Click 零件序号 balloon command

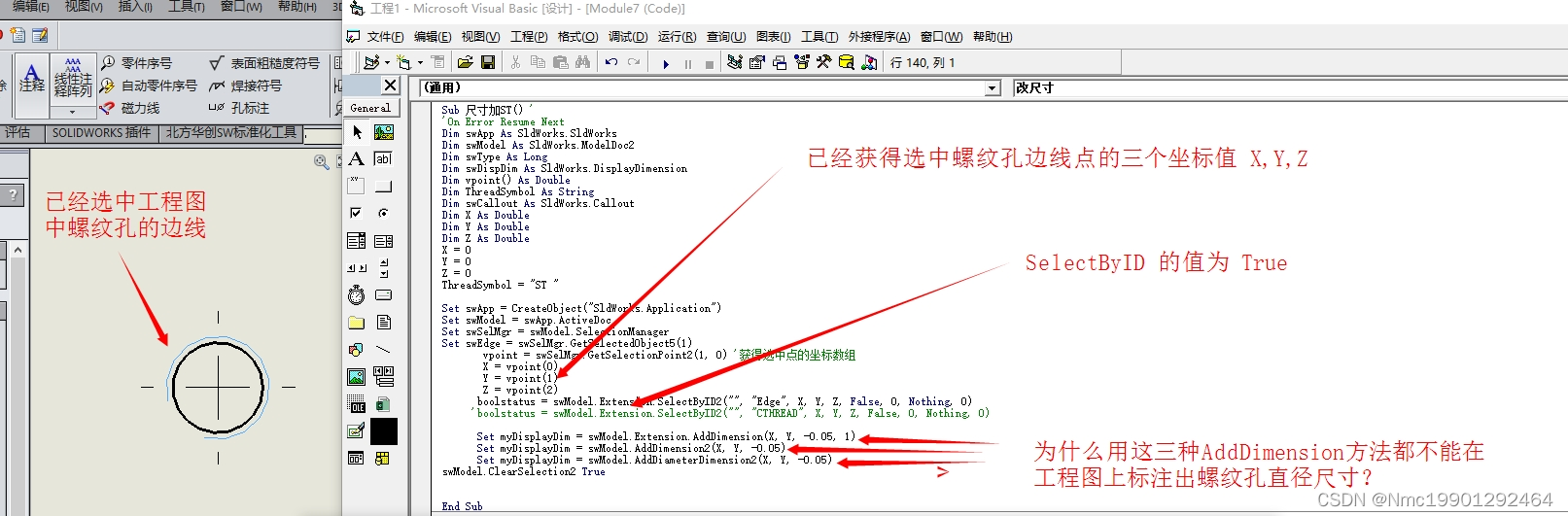137,62
